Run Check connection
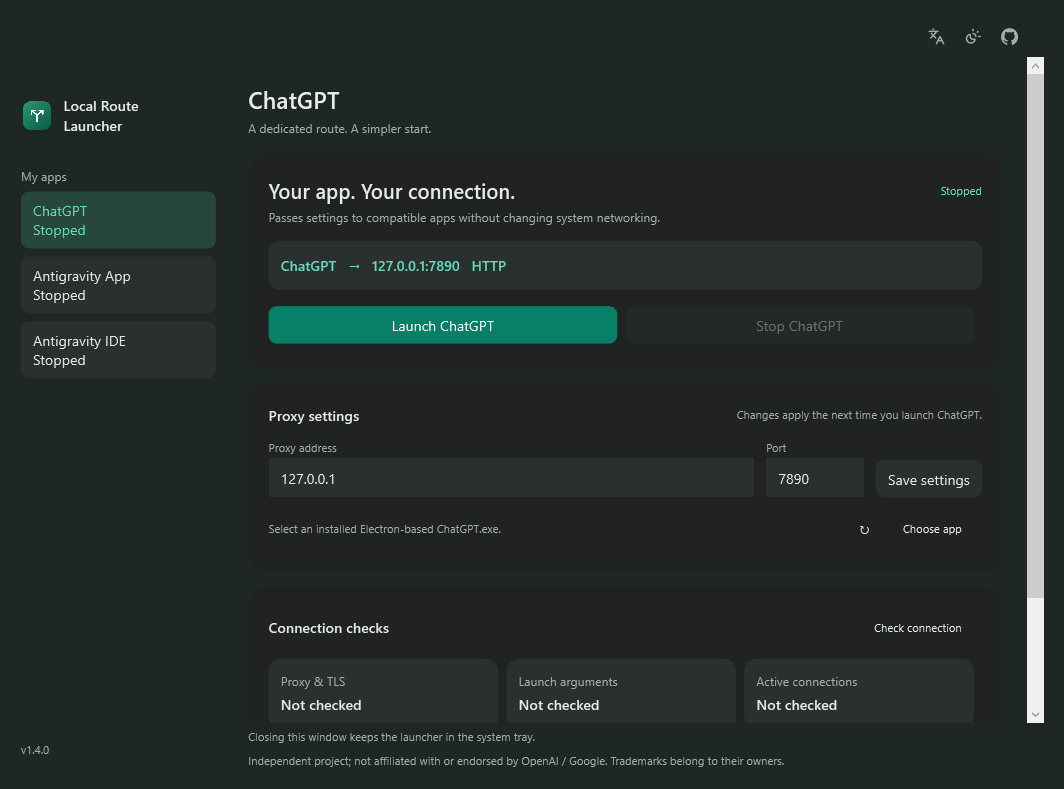Viewport: 1064px width, 789px height. 917,628
